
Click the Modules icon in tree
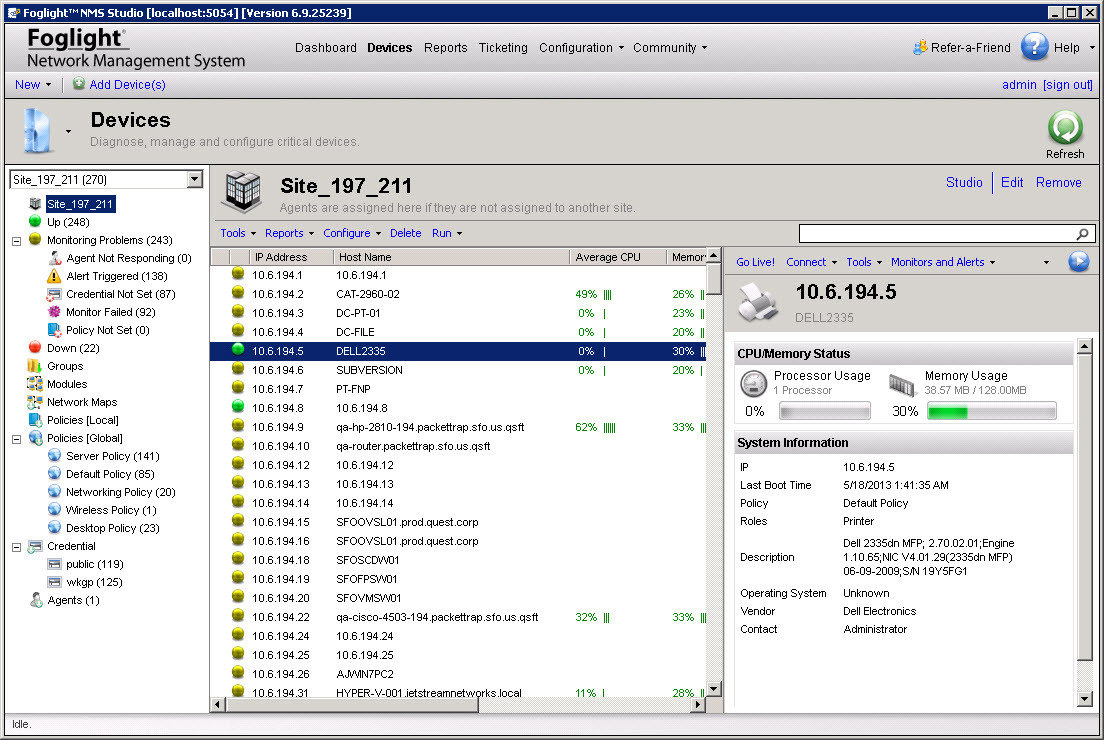[34, 384]
